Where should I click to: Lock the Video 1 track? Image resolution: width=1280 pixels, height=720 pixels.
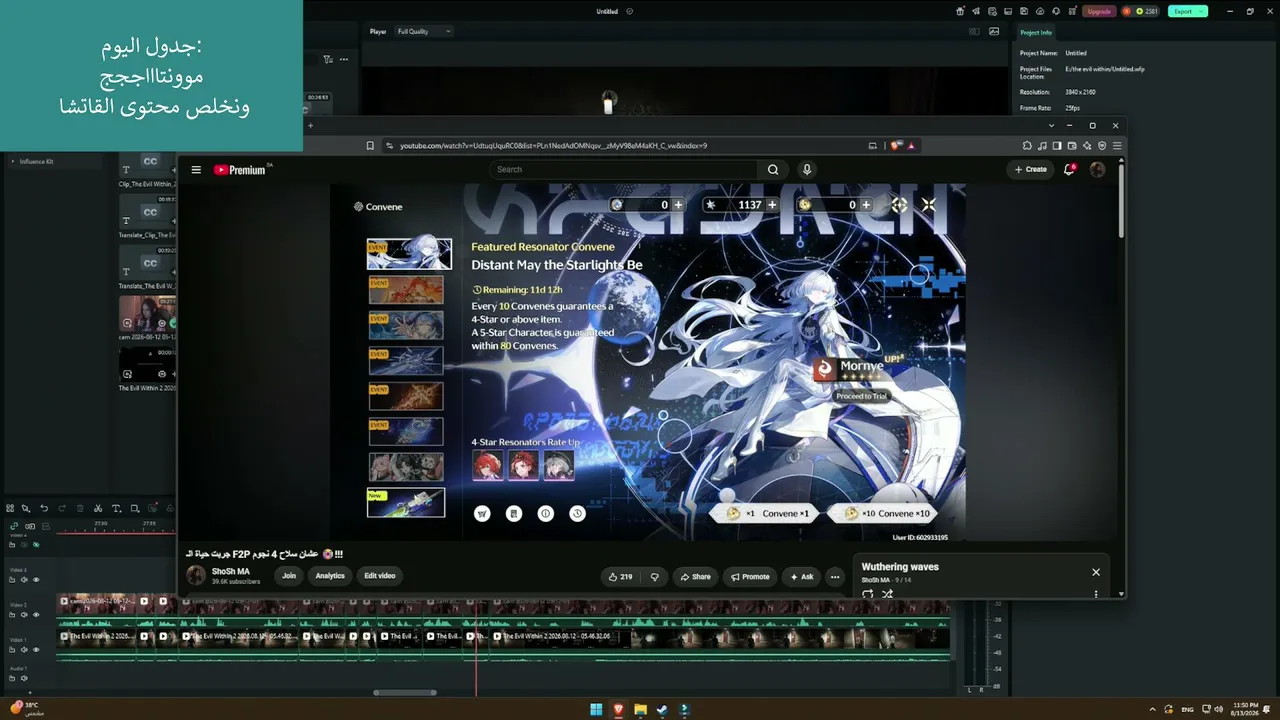pyautogui.click(x=13, y=650)
